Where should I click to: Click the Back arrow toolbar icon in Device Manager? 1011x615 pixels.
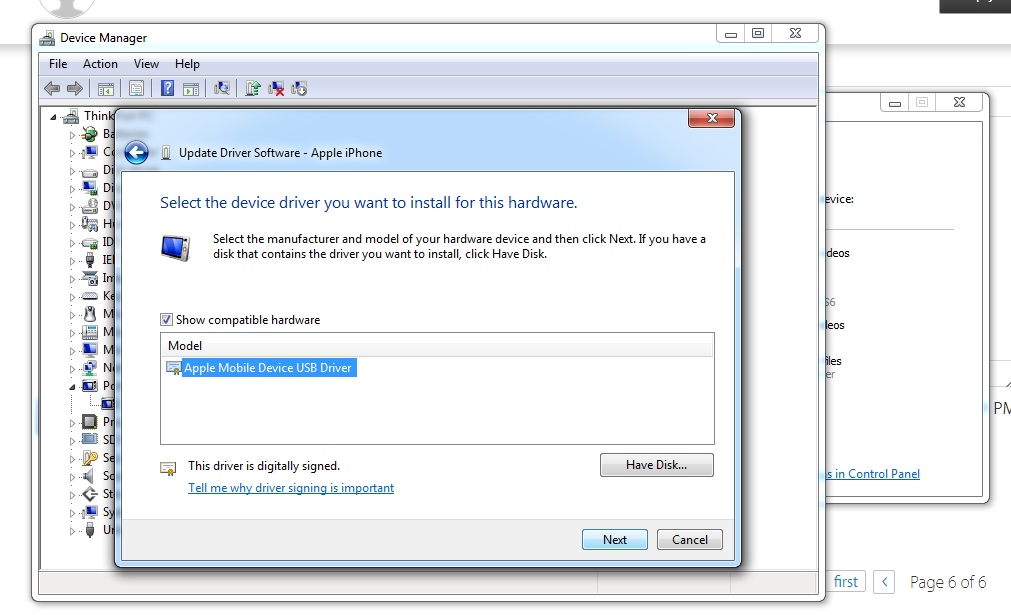52,88
